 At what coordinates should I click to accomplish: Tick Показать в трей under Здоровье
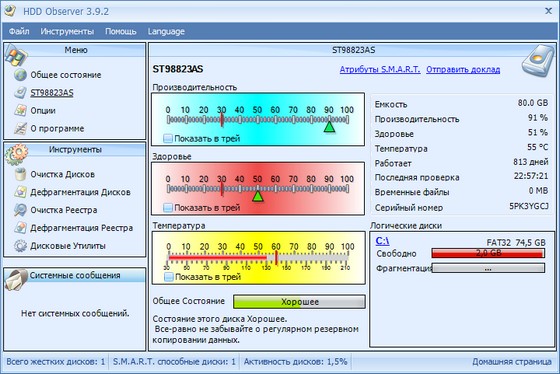168,208
